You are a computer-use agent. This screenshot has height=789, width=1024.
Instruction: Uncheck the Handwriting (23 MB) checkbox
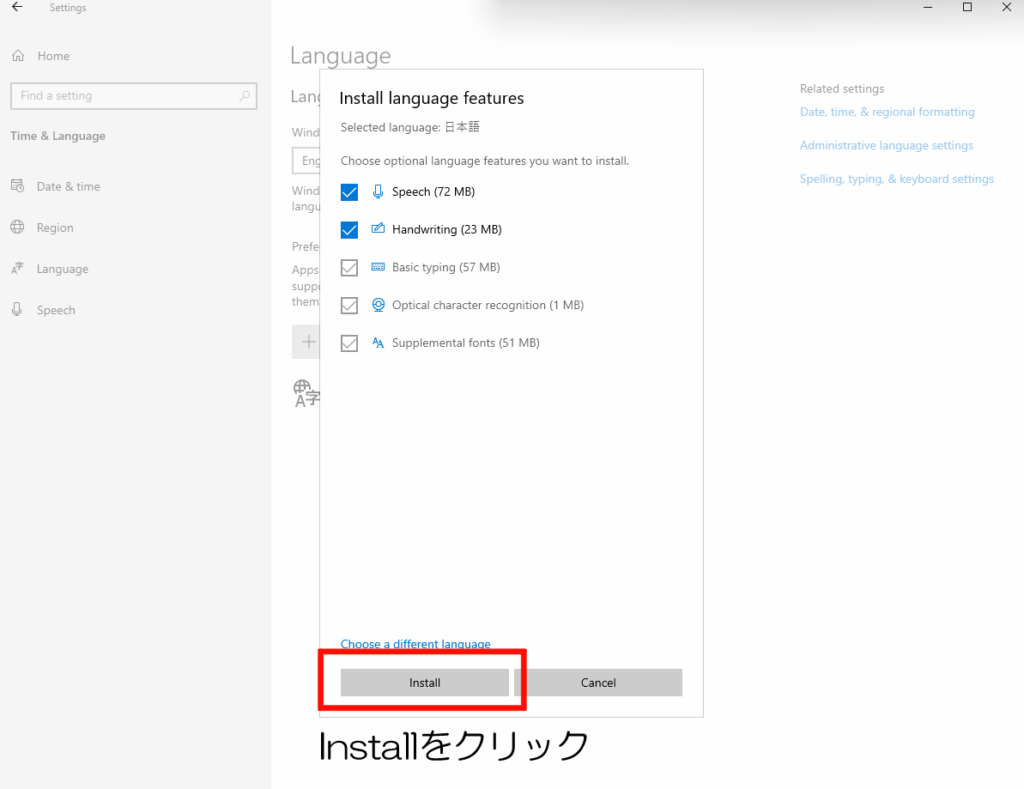click(349, 230)
